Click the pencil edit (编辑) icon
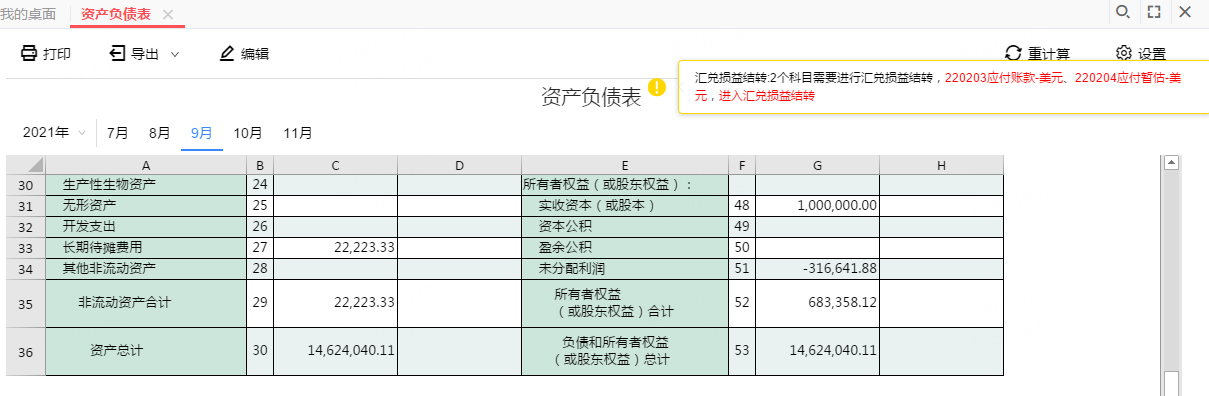The height and width of the screenshot is (396, 1209). [x=227, y=54]
